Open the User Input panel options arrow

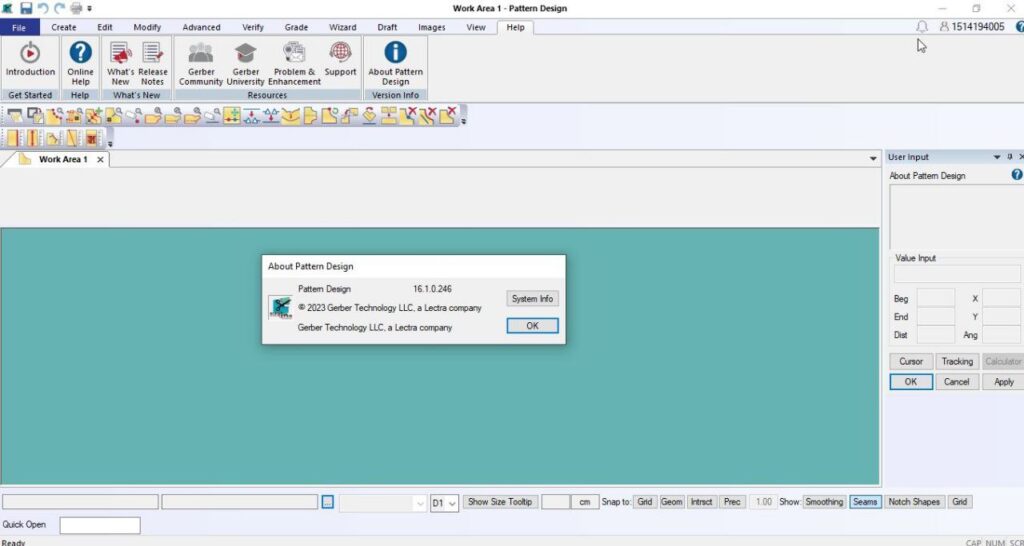click(996, 157)
